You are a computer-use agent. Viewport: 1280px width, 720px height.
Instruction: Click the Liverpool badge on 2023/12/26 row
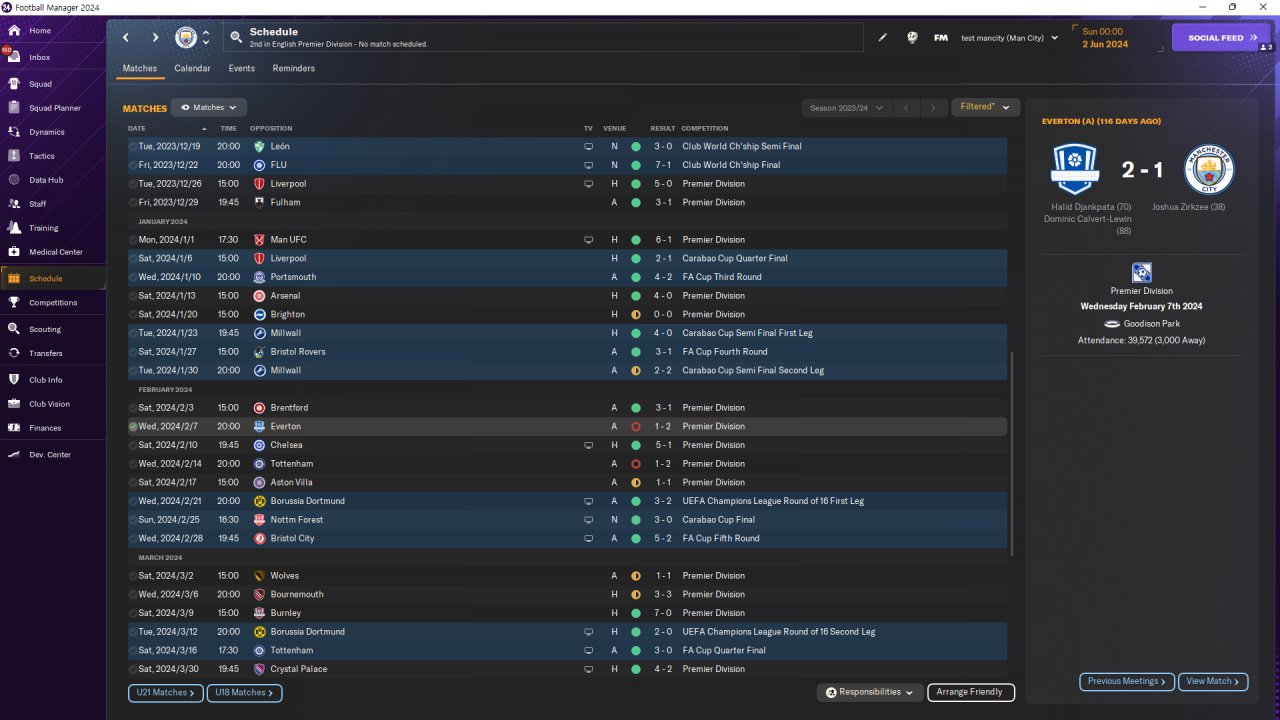pos(259,184)
